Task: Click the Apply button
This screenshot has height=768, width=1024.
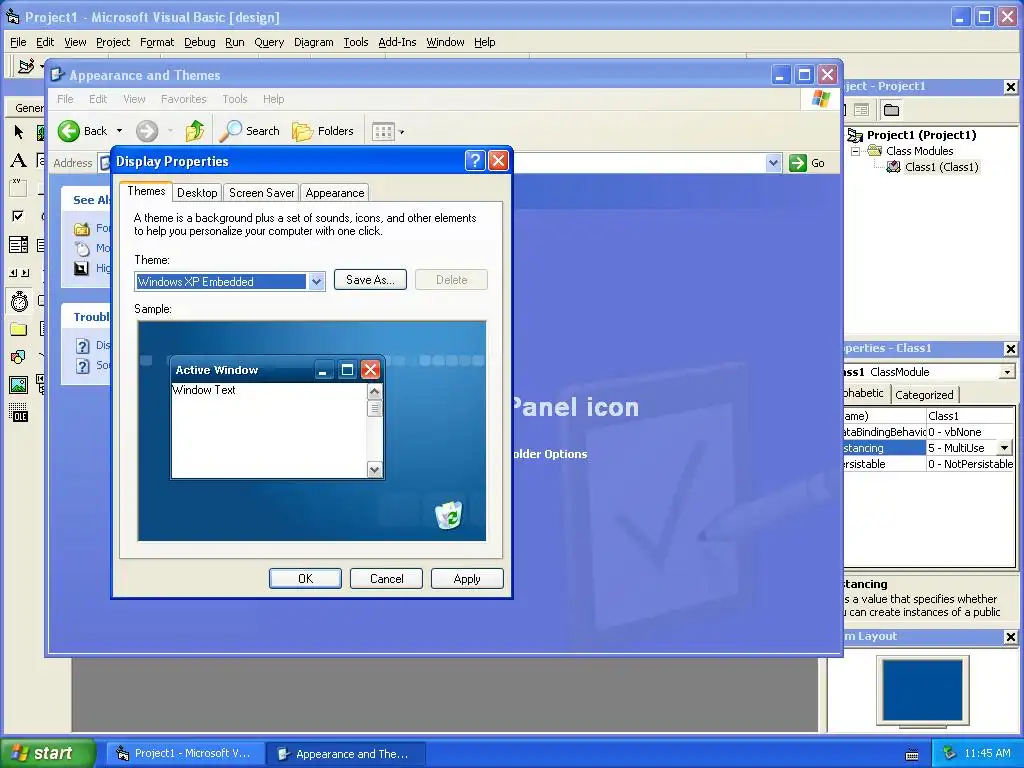Action: 467,579
